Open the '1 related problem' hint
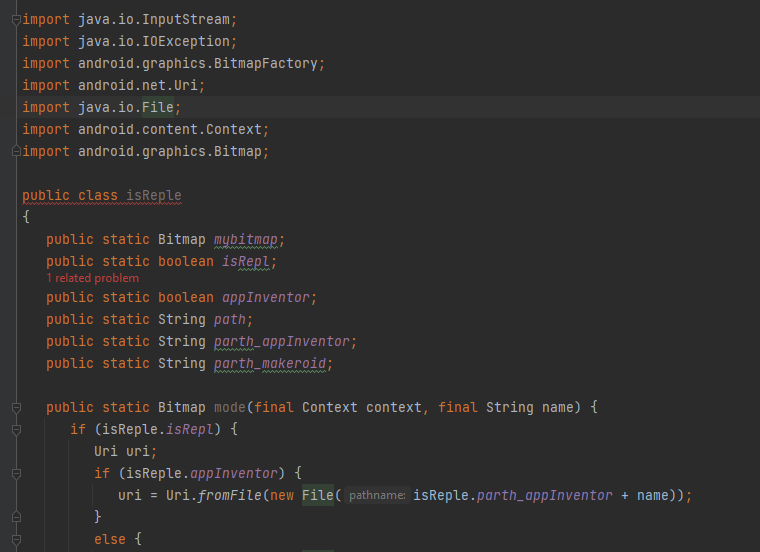This screenshot has height=552, width=760. click(93, 278)
